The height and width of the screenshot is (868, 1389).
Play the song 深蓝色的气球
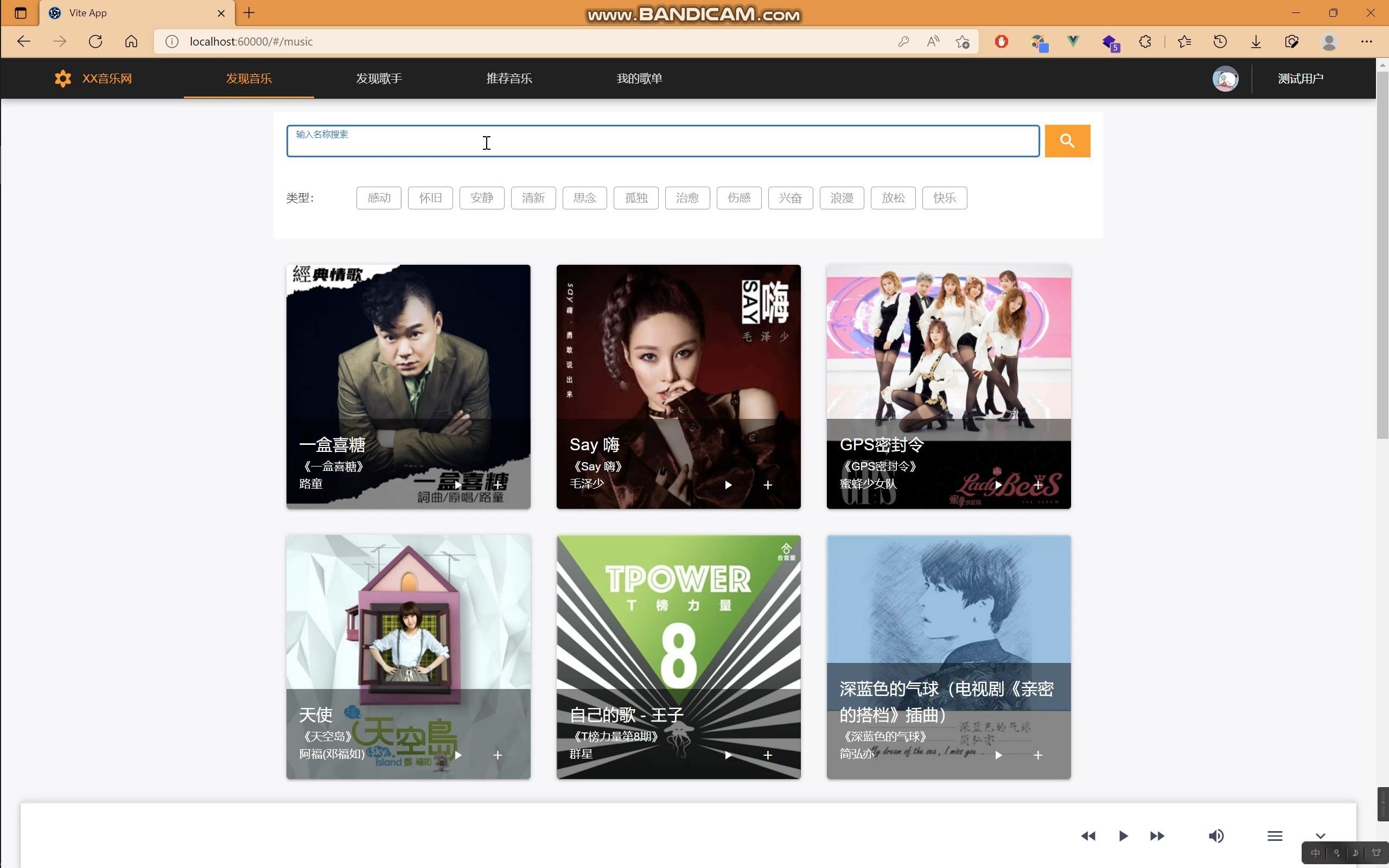998,755
